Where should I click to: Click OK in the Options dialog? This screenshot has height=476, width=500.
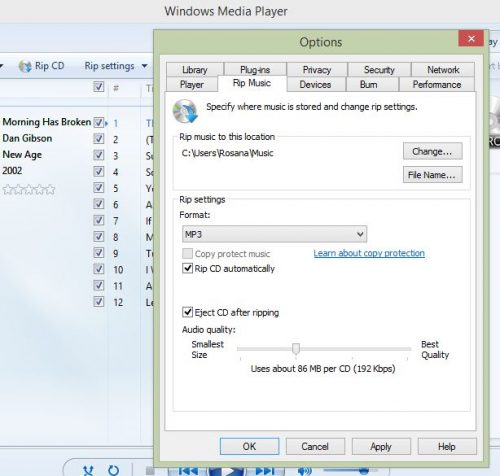[x=249, y=446]
